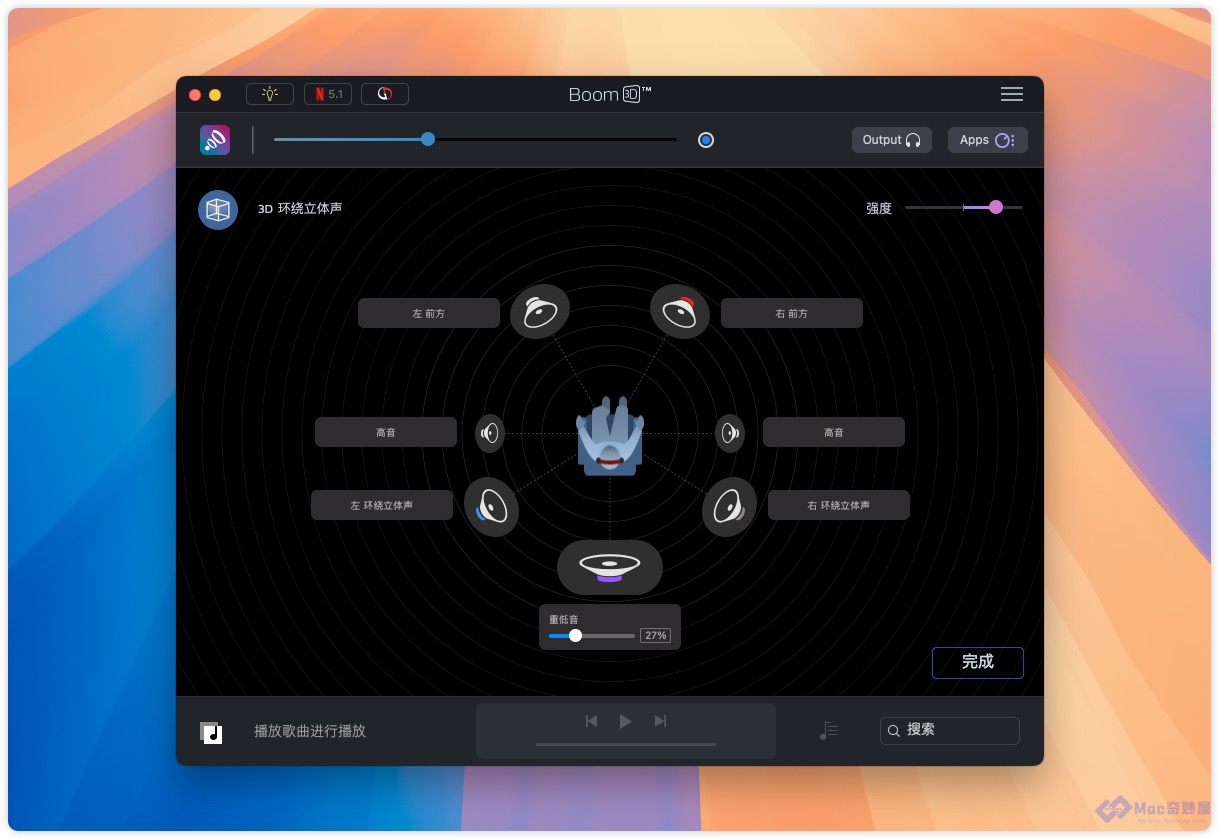Play the current song
1219x839 pixels.
pyautogui.click(x=625, y=721)
